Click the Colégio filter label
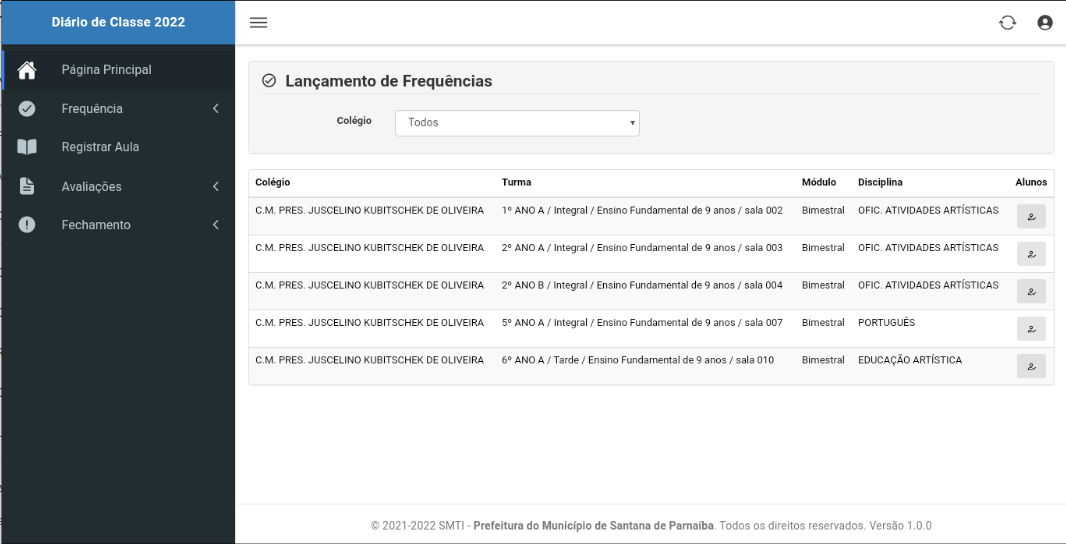This screenshot has height=544, width=1066. 354,121
